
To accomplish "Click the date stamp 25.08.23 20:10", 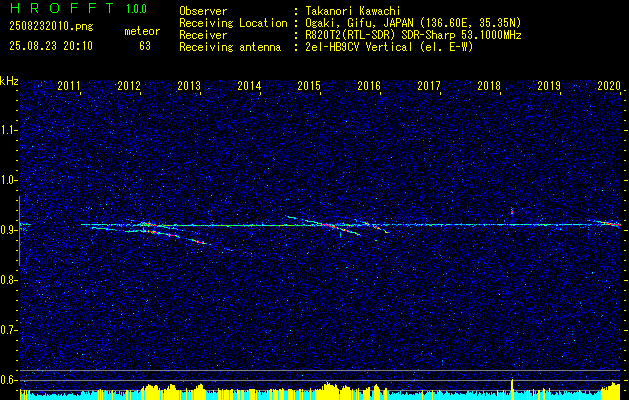I will [x=51, y=46].
